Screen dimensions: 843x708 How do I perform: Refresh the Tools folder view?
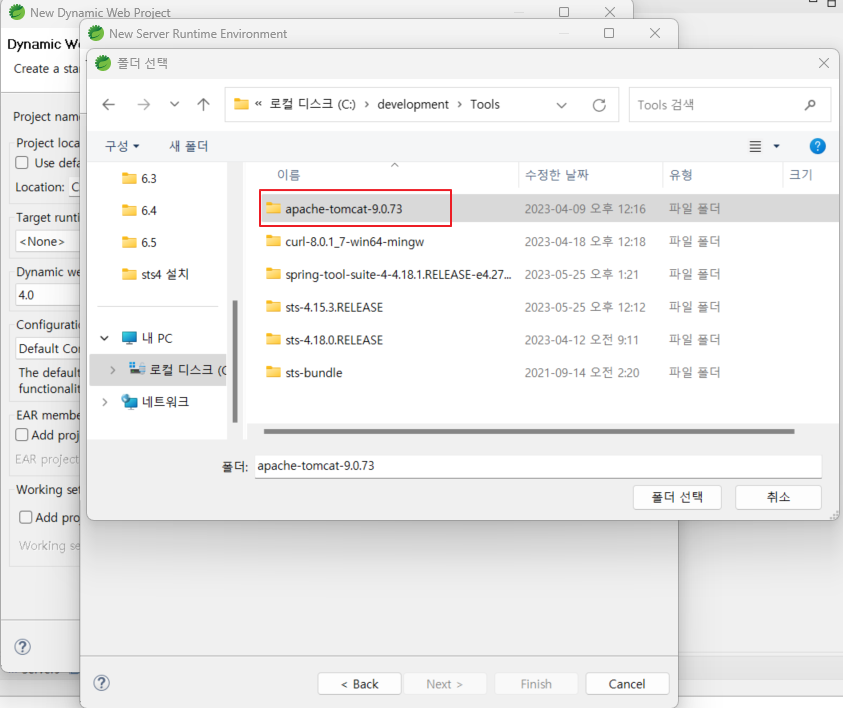(599, 105)
